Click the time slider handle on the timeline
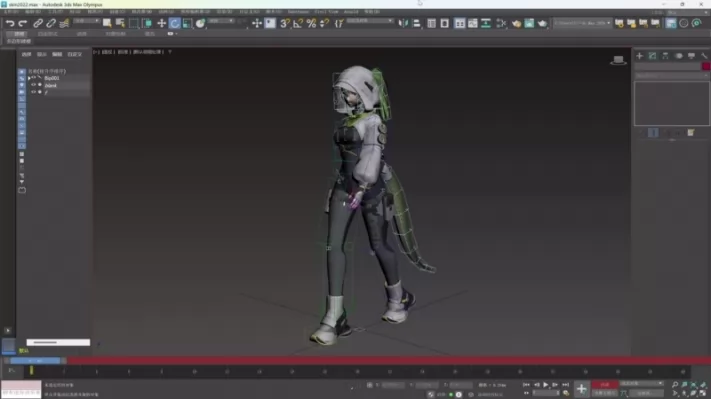The height and width of the screenshot is (399, 711). 35,361
